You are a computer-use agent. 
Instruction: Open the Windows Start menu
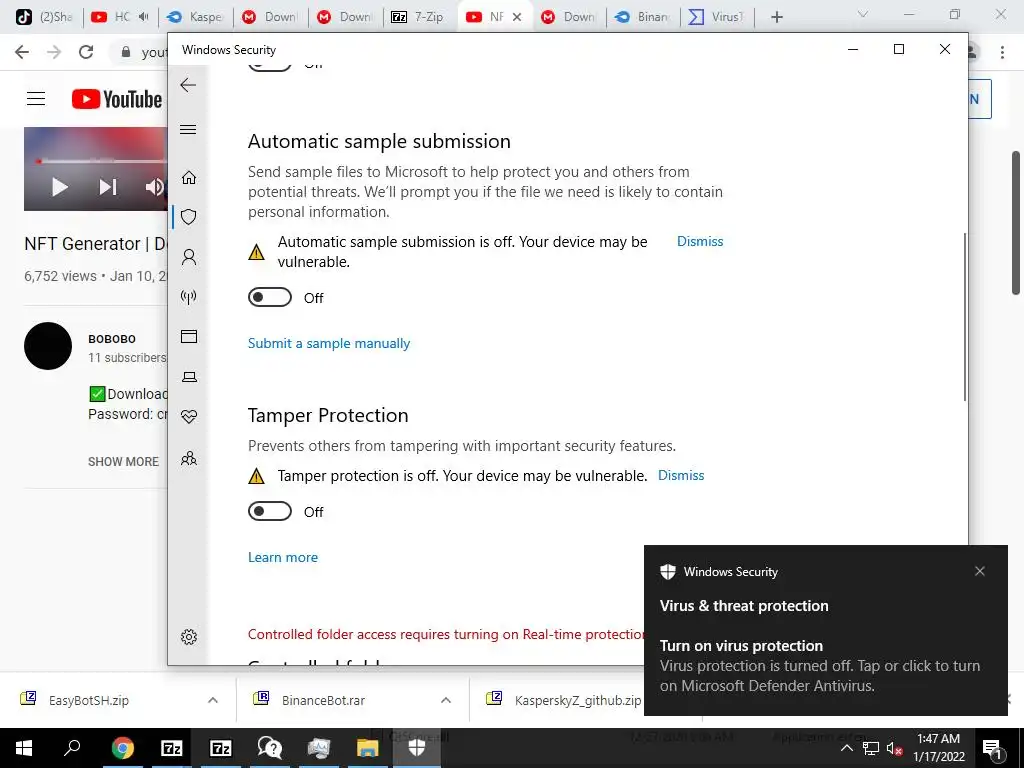pyautogui.click(x=24, y=748)
